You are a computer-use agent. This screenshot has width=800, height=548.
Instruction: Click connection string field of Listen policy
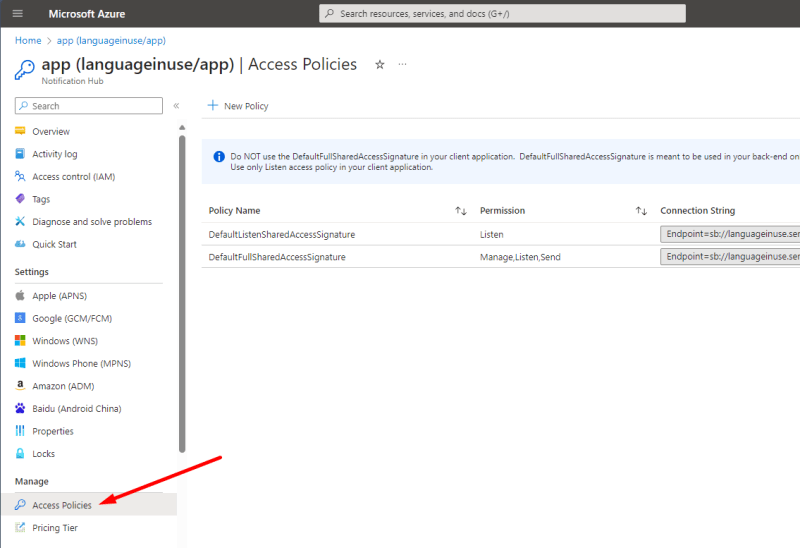730,234
